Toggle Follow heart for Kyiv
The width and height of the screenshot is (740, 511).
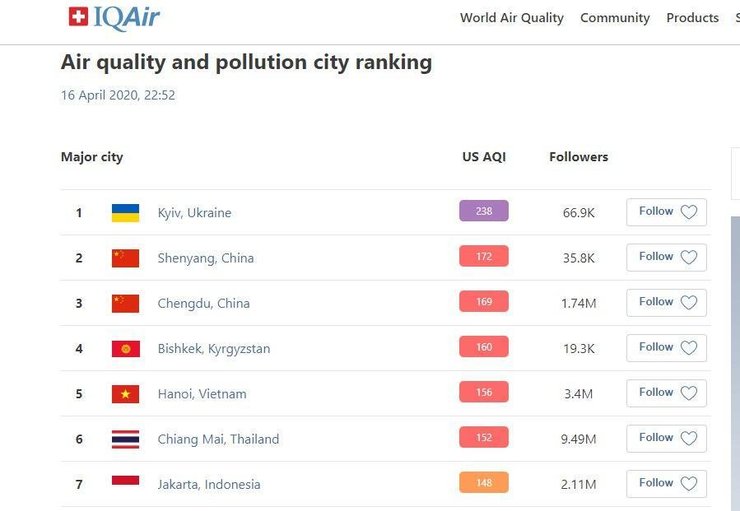coord(689,212)
